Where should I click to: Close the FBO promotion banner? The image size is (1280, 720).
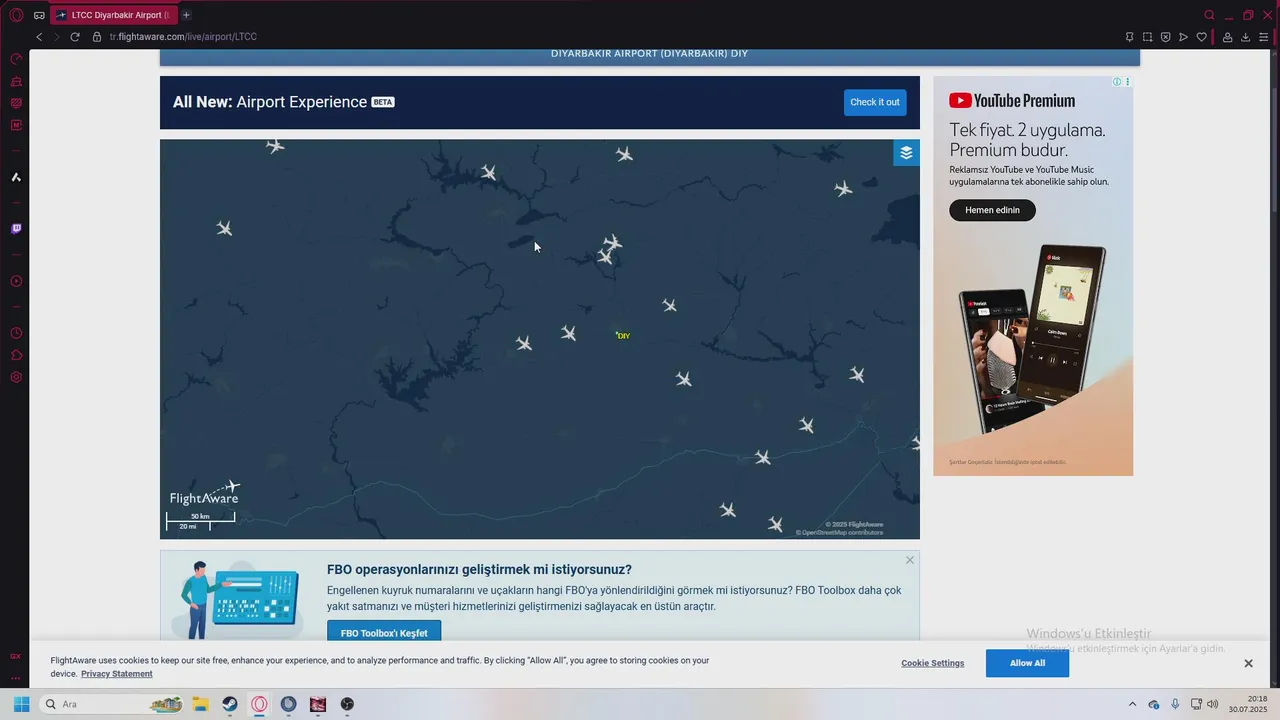click(909, 560)
